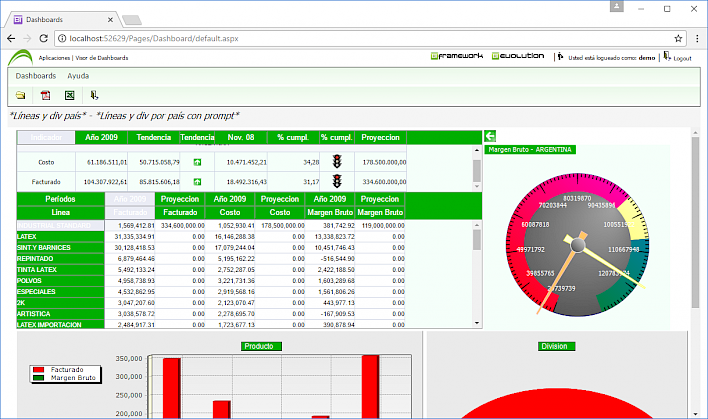Click the open folder toolbar icon

click(20, 95)
